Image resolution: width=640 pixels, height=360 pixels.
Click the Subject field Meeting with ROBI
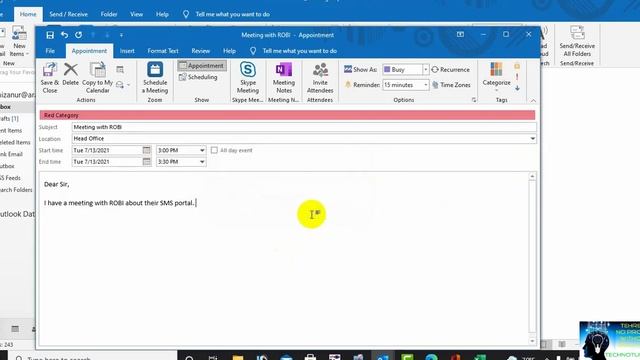(304, 127)
